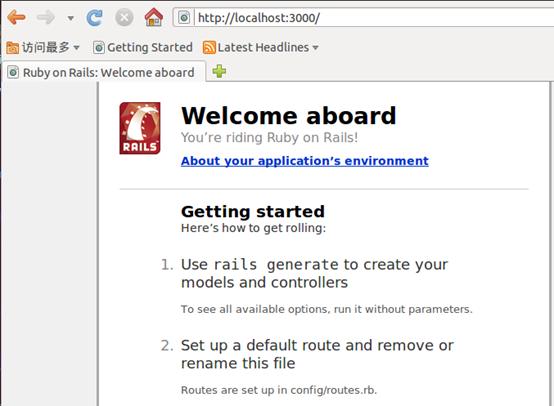
Task: Click the Latest Headlines RSS feed icon
Action: 209,47
